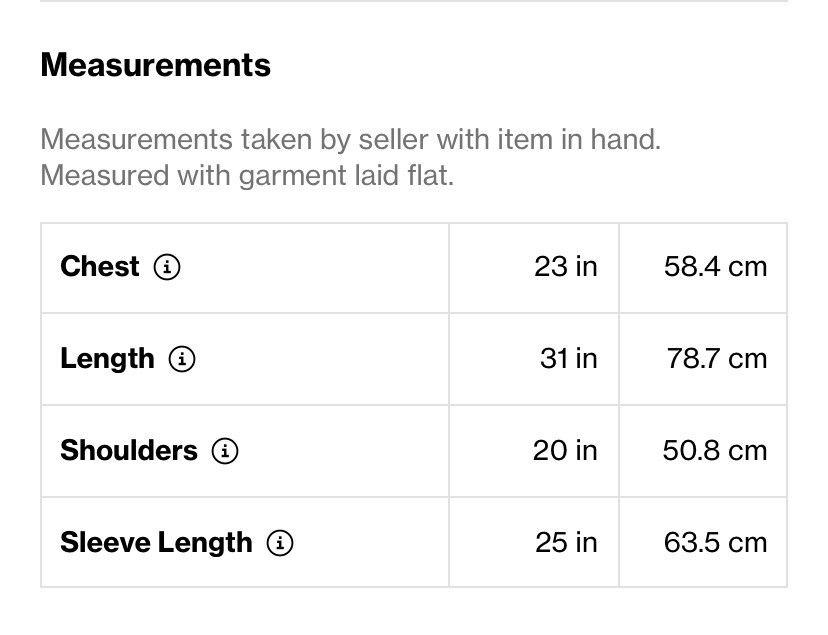Click the 23 in chest value
This screenshot has height=635, width=828.
pyautogui.click(x=566, y=267)
